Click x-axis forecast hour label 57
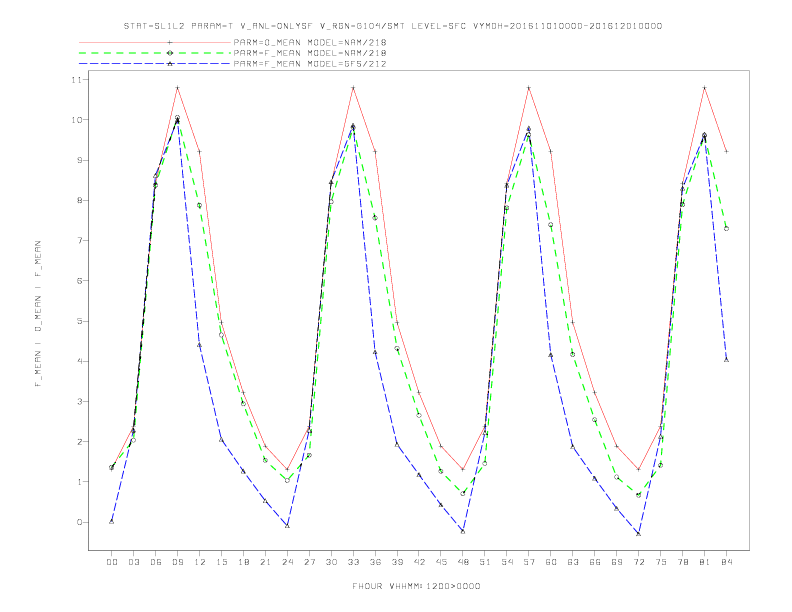The width and height of the screenshot is (792, 612). [529, 562]
